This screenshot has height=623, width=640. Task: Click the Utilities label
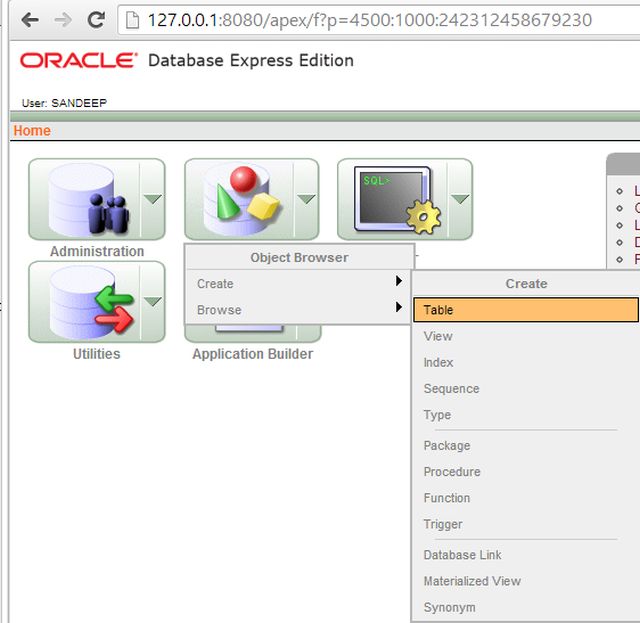pyautogui.click(x=97, y=354)
